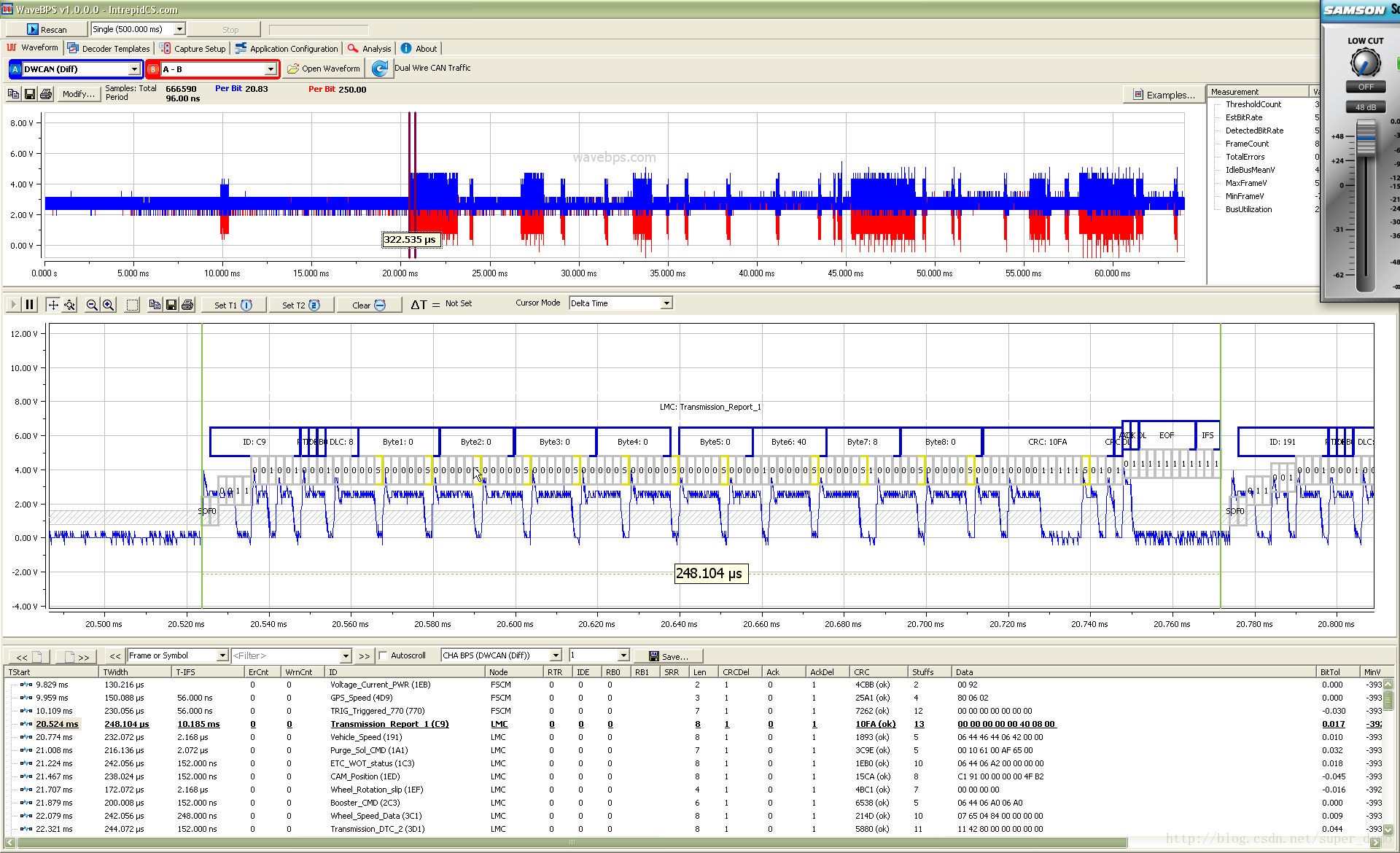
Task: Activate the rectangle selection tool
Action: 132,305
